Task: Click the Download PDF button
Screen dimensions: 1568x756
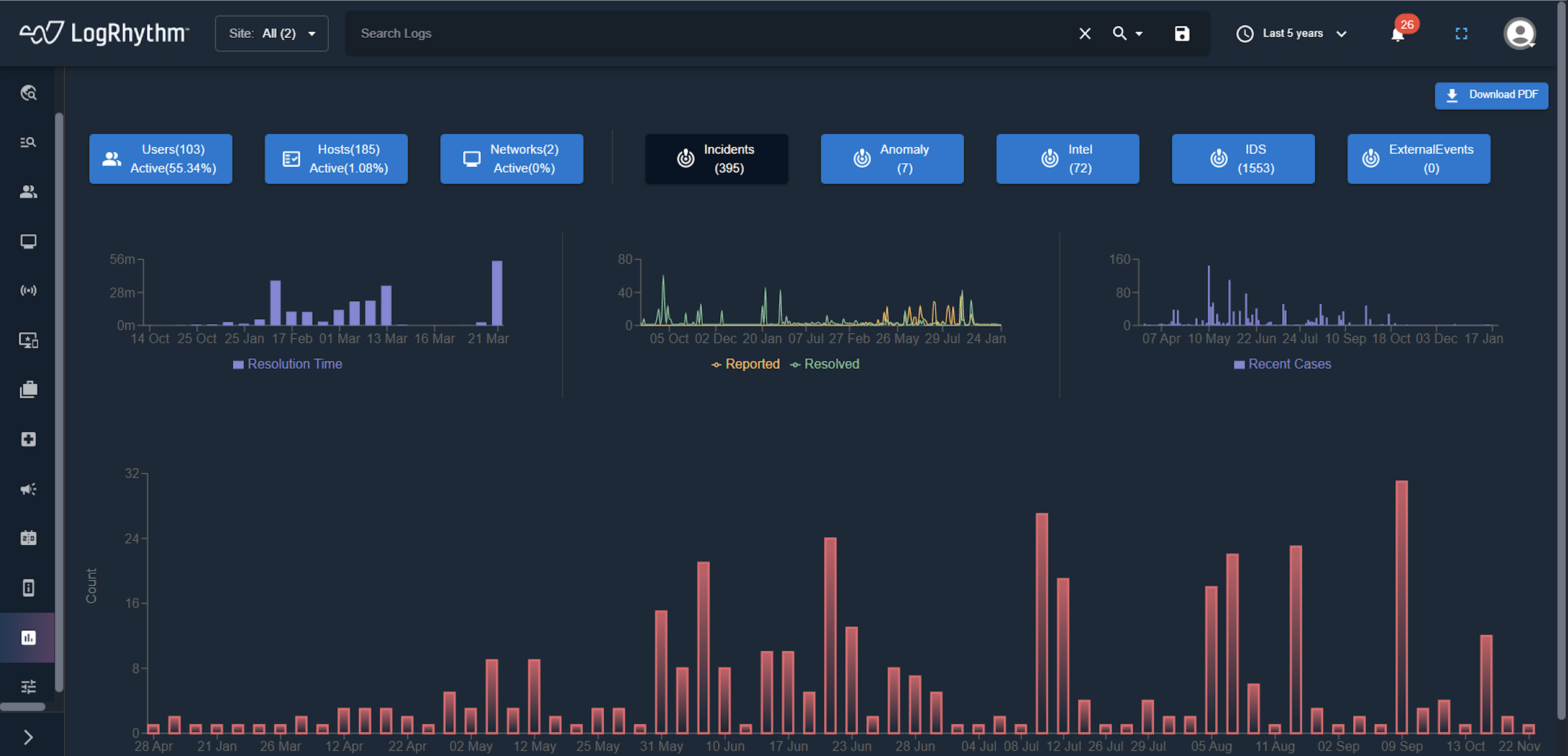Action: click(x=1491, y=95)
